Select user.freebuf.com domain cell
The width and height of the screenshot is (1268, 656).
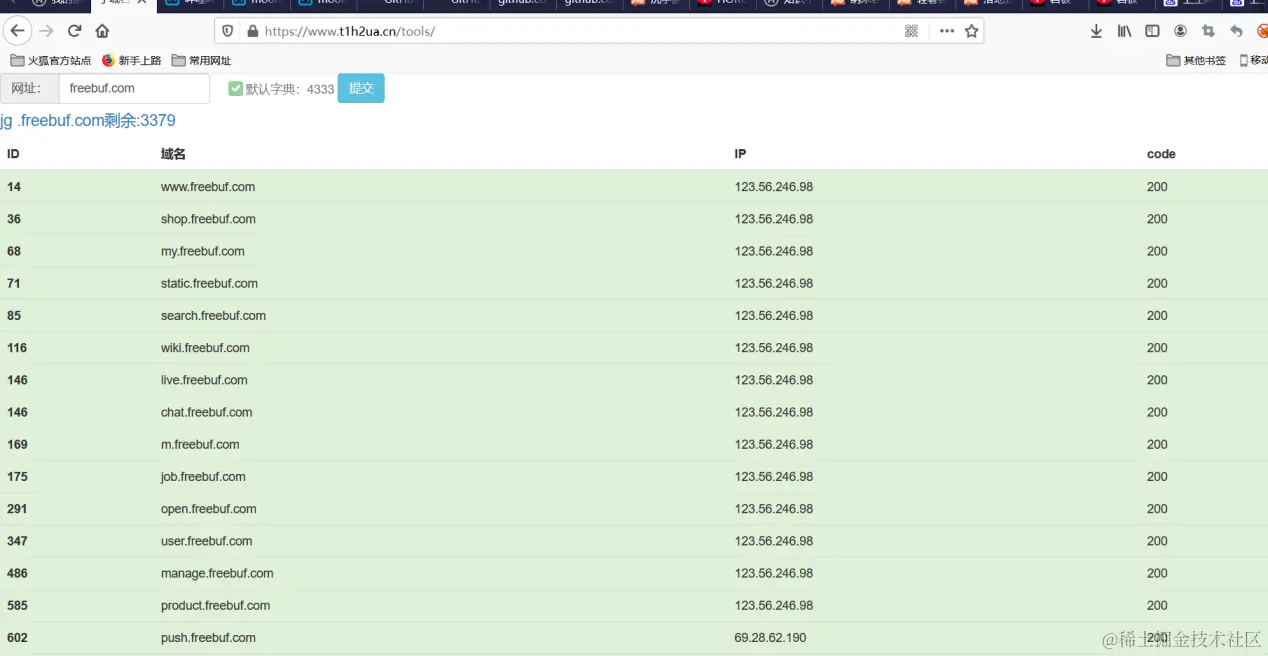(x=206, y=541)
